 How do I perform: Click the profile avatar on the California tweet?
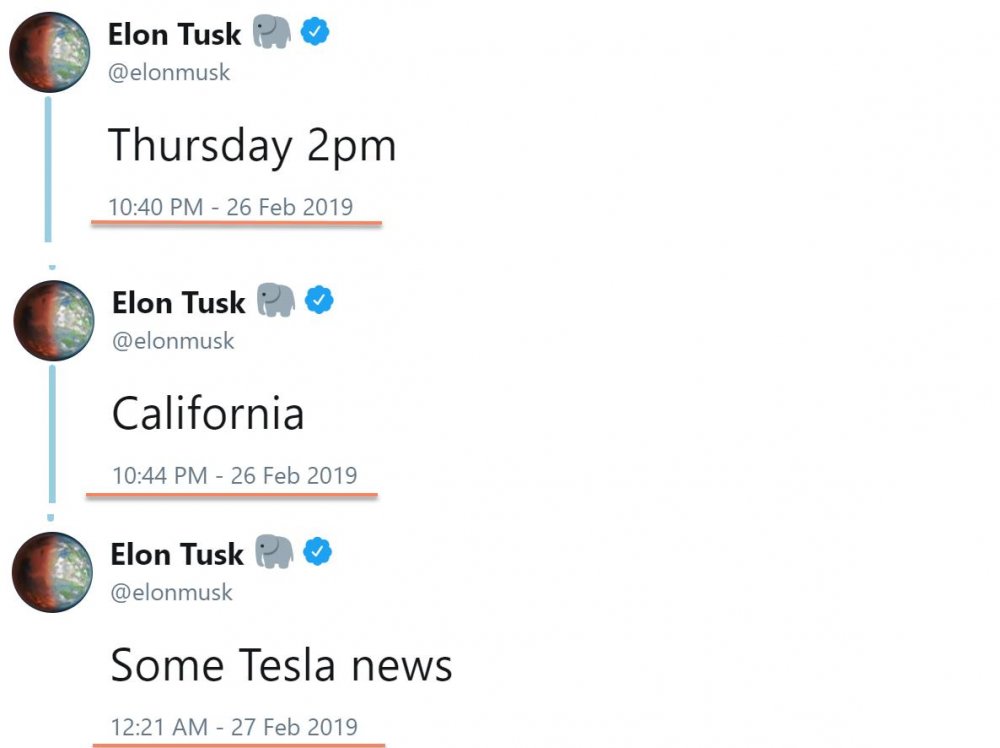click(53, 321)
